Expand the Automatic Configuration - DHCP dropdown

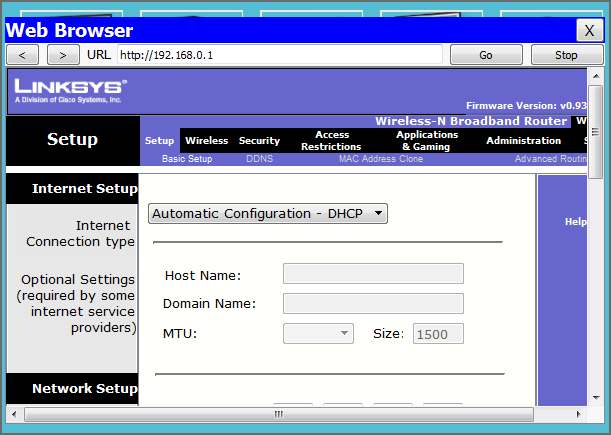click(x=268, y=214)
